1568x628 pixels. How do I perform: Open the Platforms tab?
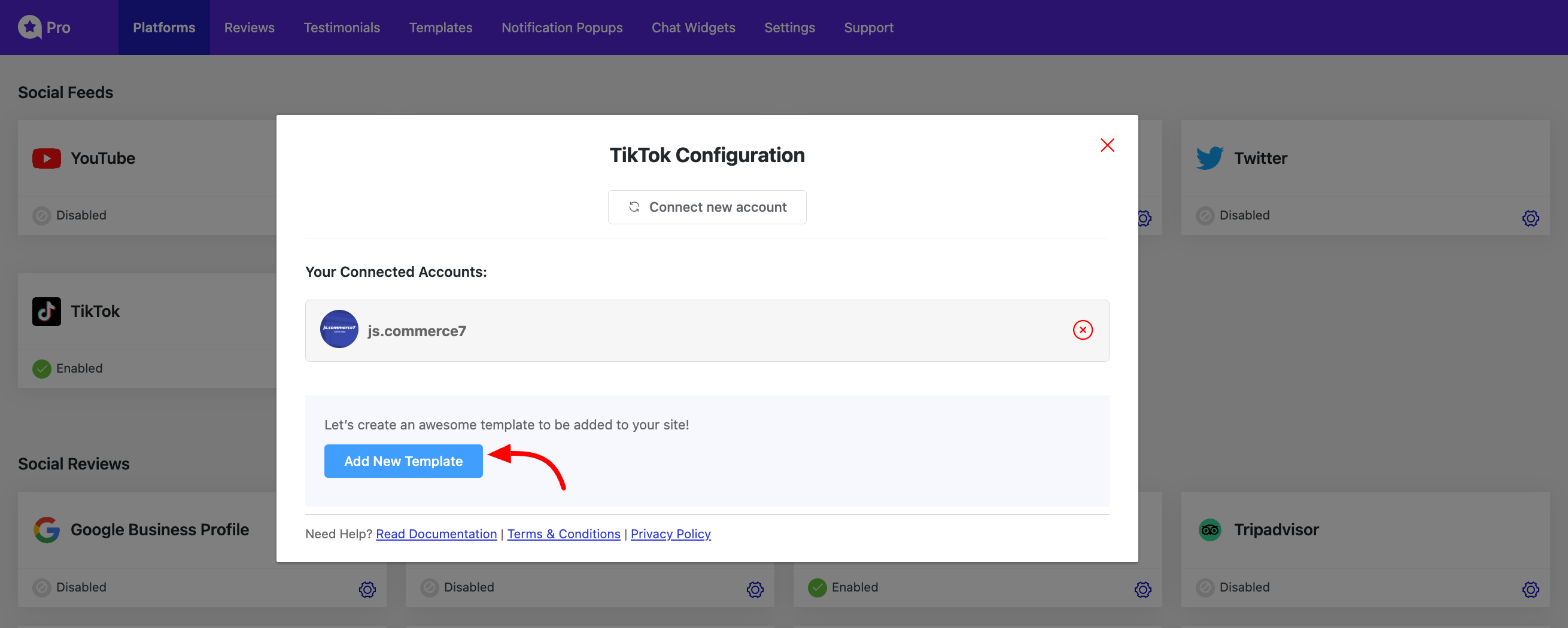(164, 28)
